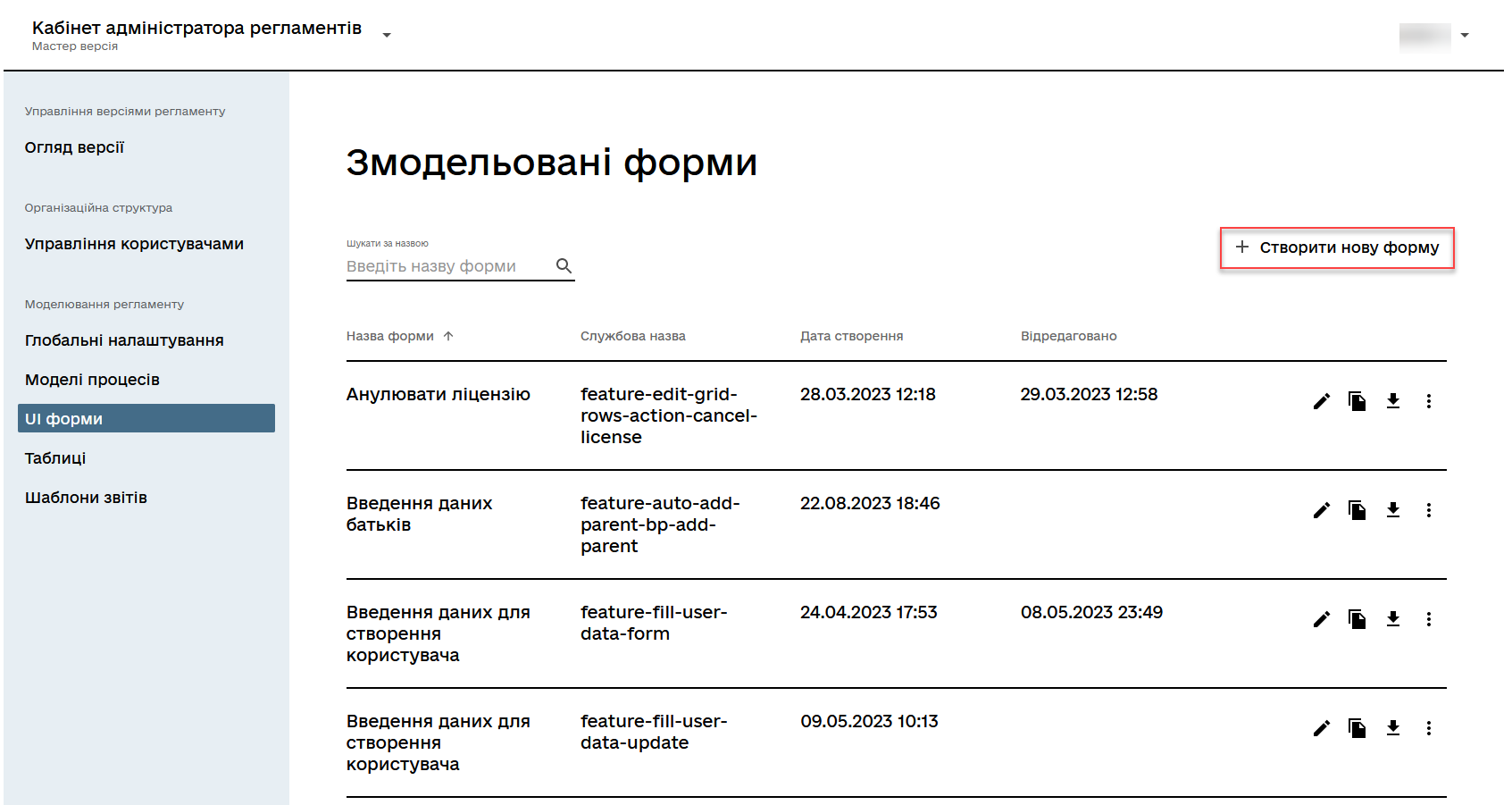
Task: Download the Введення даних батьків form
Action: pos(1393,510)
